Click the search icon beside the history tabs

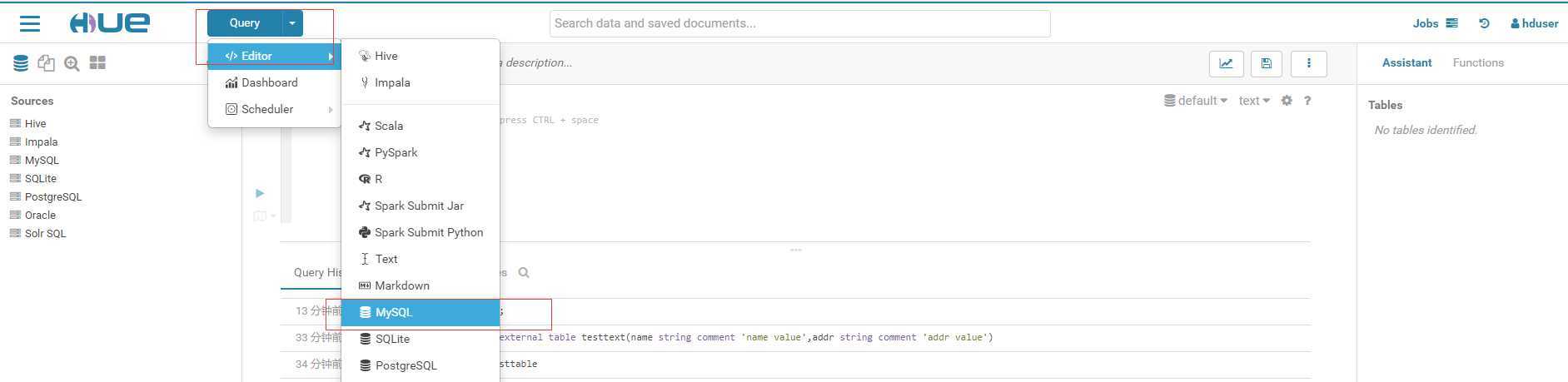click(x=524, y=273)
